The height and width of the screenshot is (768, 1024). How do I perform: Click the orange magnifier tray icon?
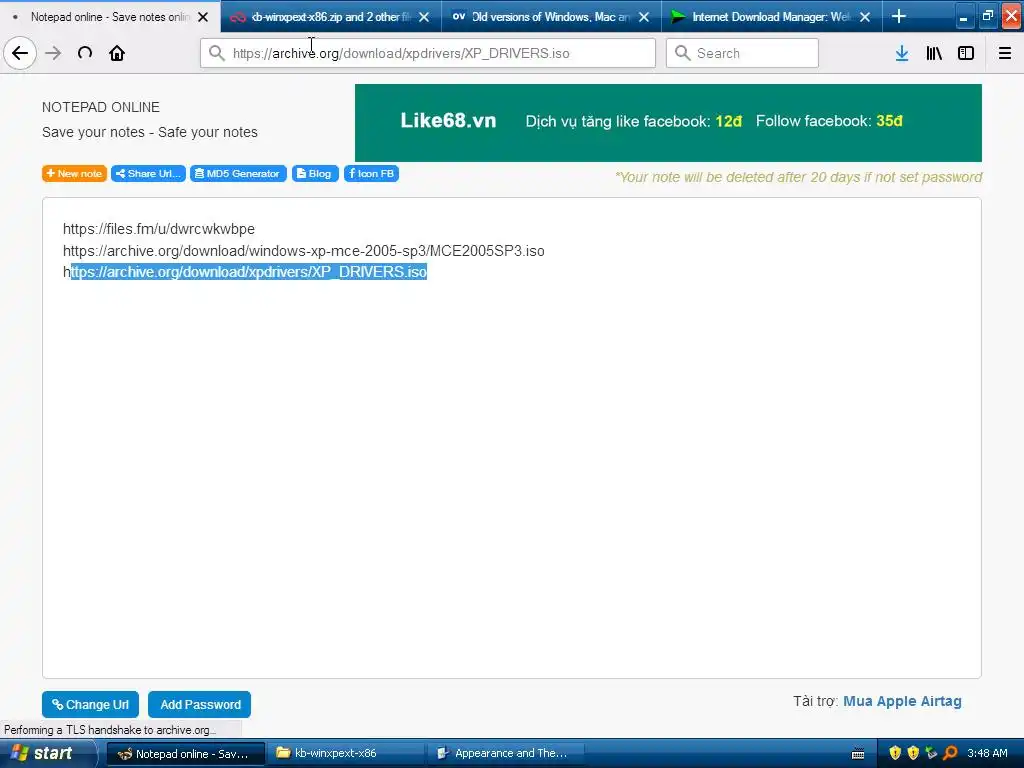[950, 753]
